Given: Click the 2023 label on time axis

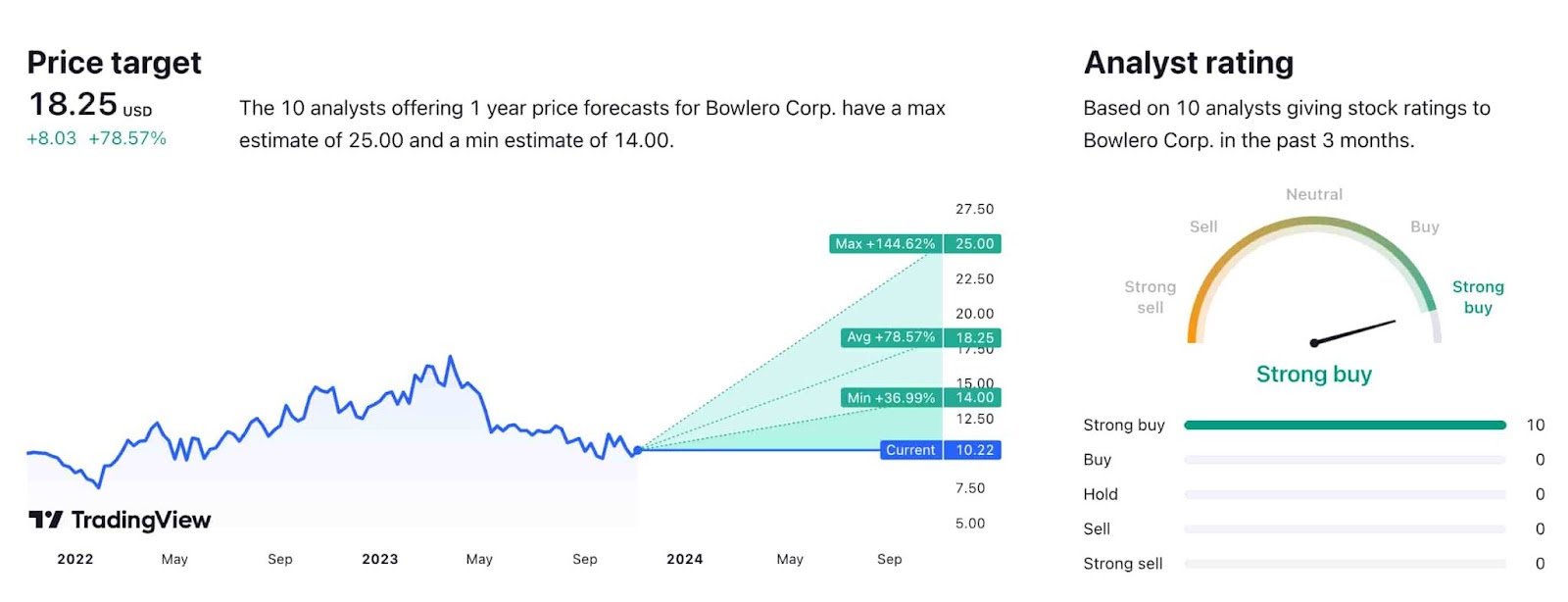Looking at the screenshot, I should click(x=379, y=559).
